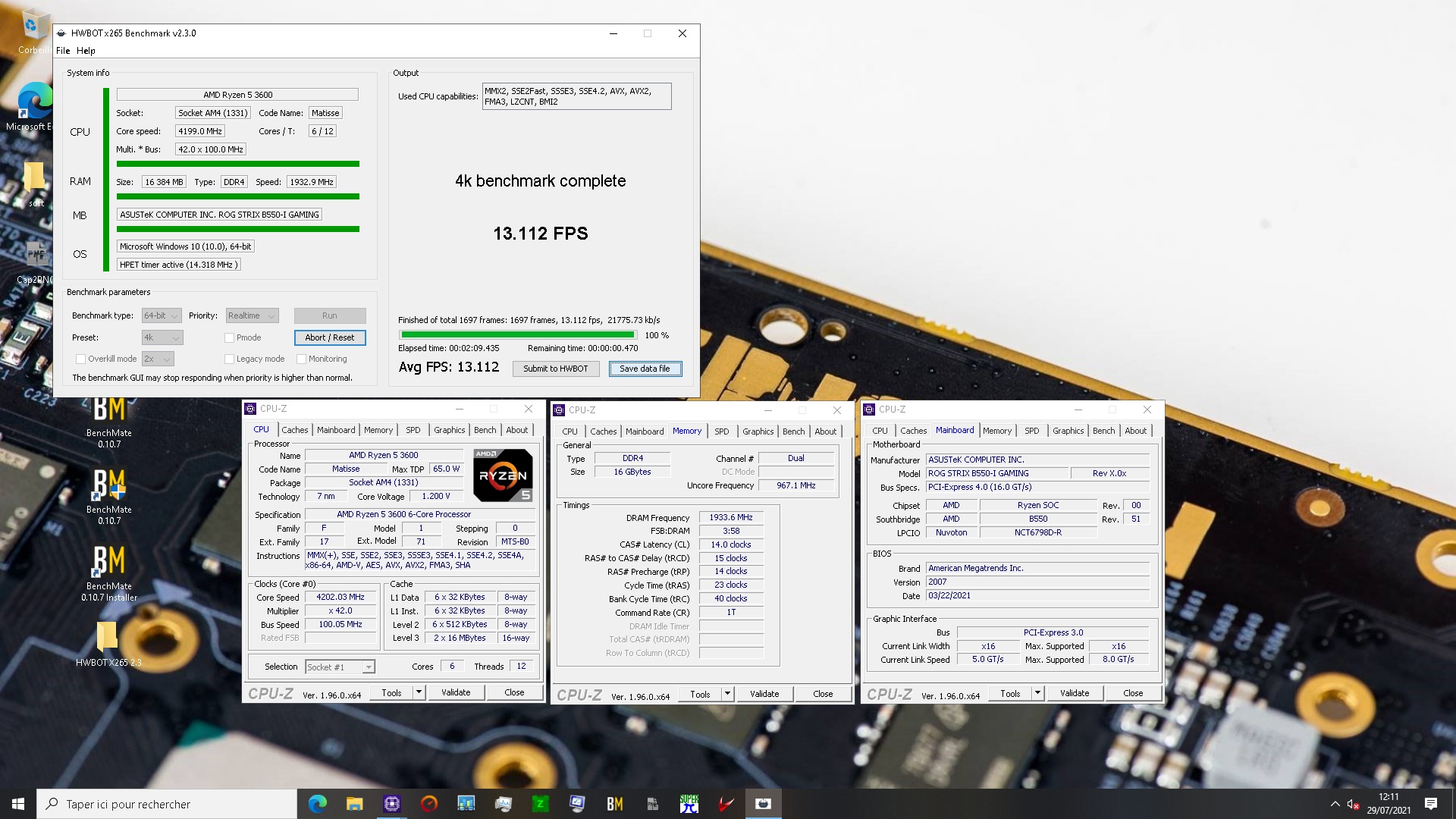Image resolution: width=1456 pixels, height=819 pixels.
Task: Expand Tools arrow in CPU tab window
Action: tap(419, 692)
